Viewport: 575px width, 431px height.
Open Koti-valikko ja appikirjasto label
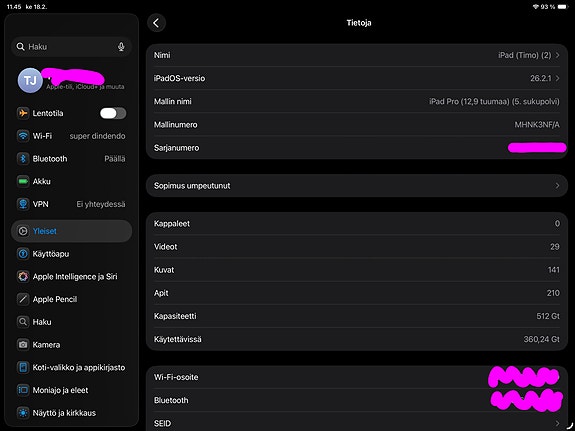point(79,368)
